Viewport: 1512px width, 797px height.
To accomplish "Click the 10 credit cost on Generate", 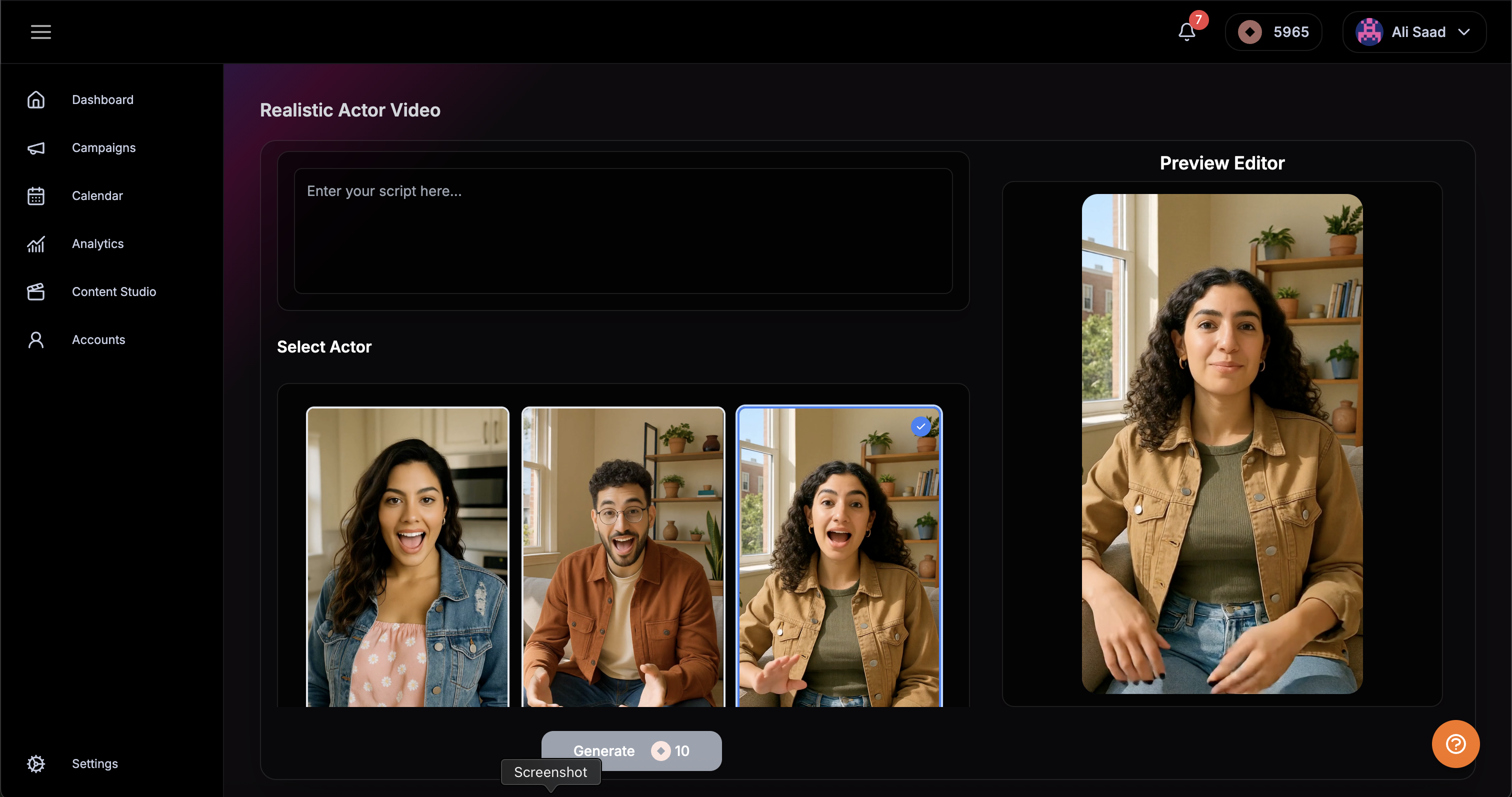I will point(681,750).
